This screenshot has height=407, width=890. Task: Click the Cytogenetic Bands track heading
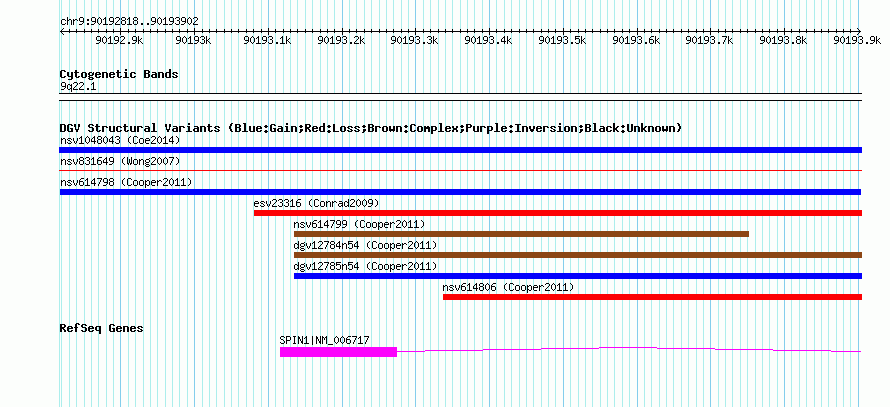(119, 74)
